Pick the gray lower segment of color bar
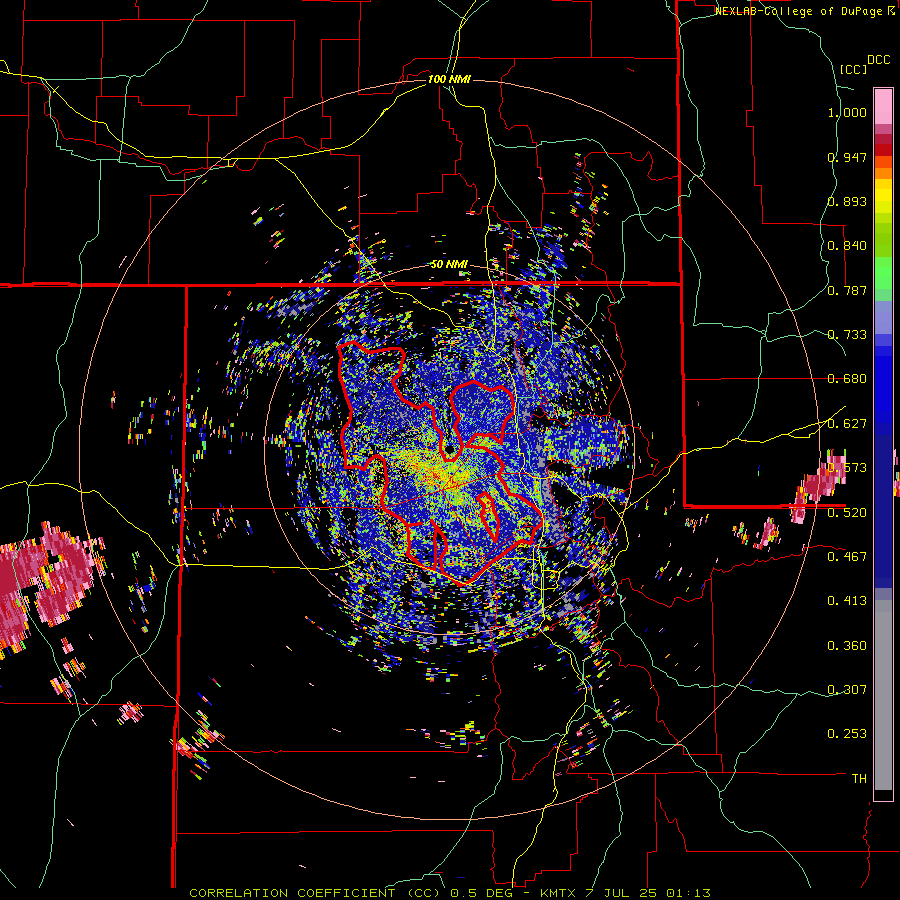The image size is (900, 900). click(883, 695)
